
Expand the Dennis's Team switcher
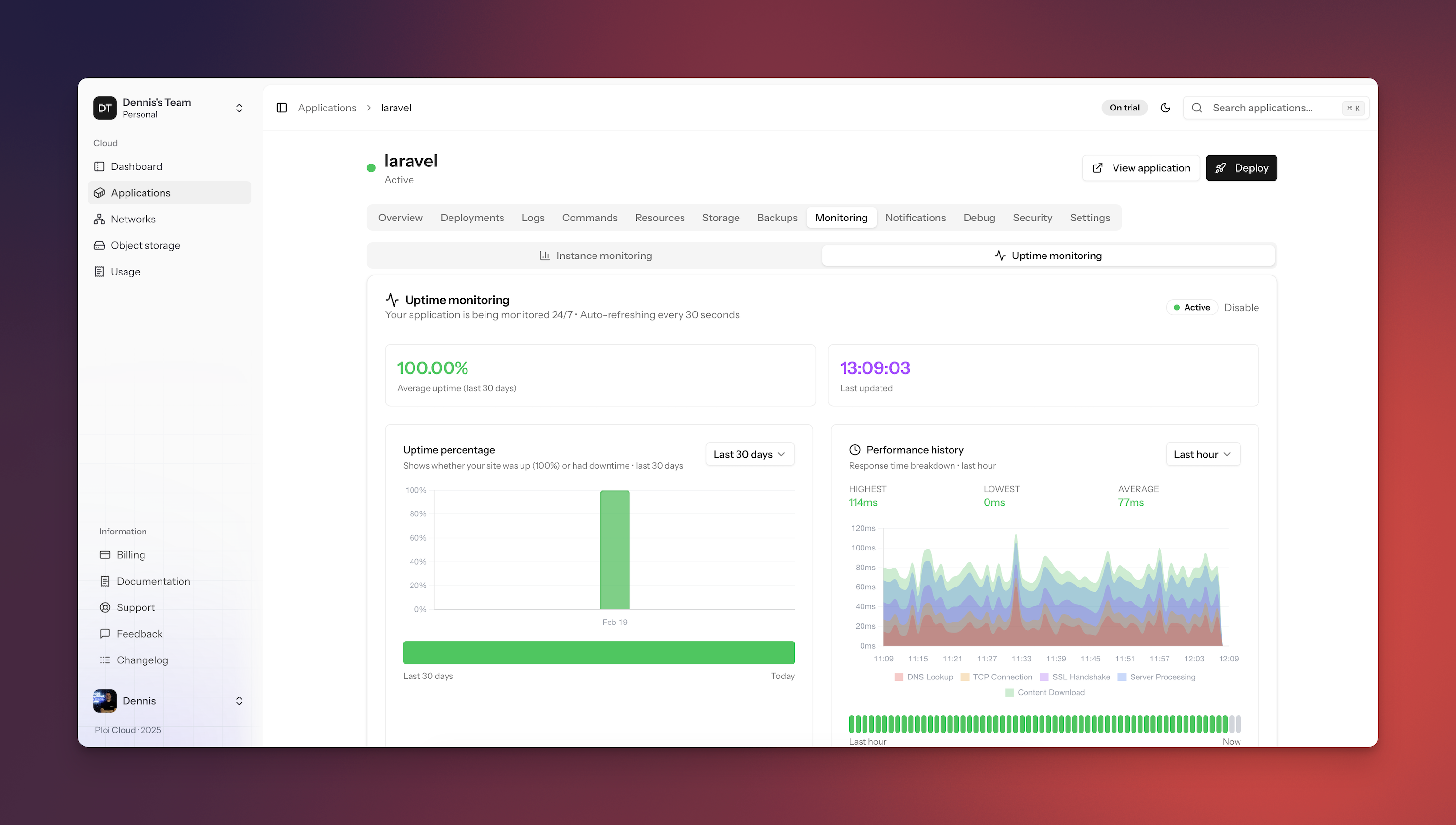[x=239, y=108]
